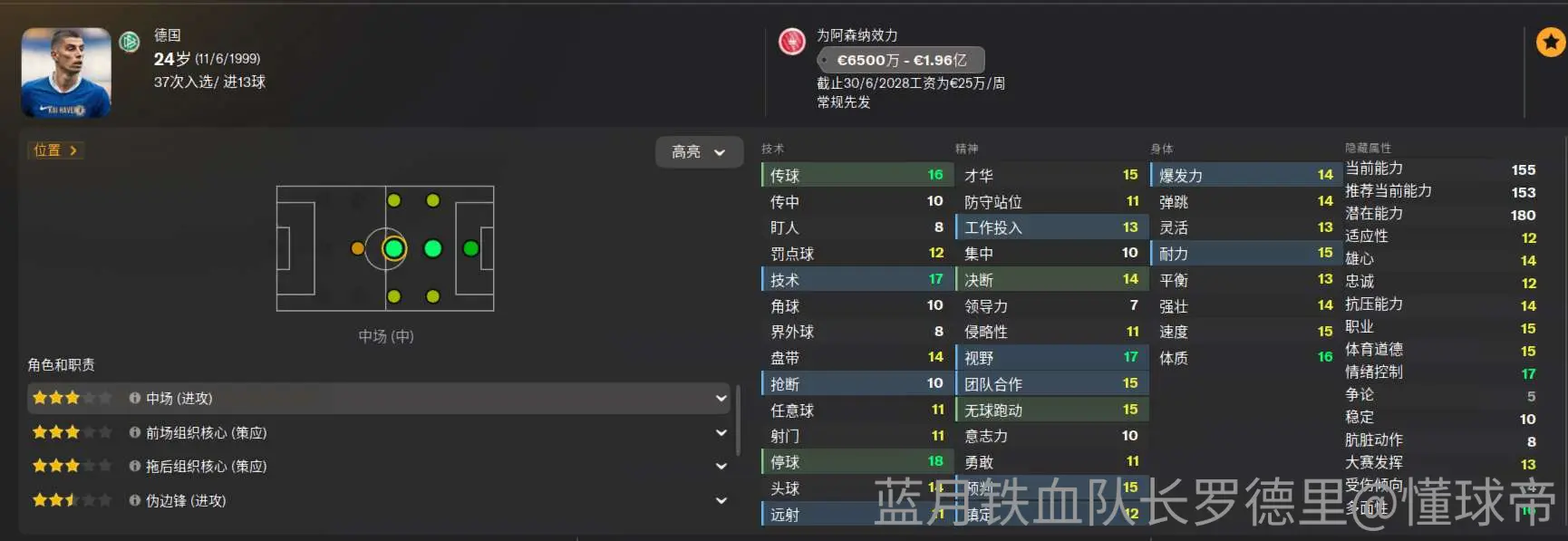Open the 位置 positions menu
The width and height of the screenshot is (1568, 541).
click(x=55, y=150)
